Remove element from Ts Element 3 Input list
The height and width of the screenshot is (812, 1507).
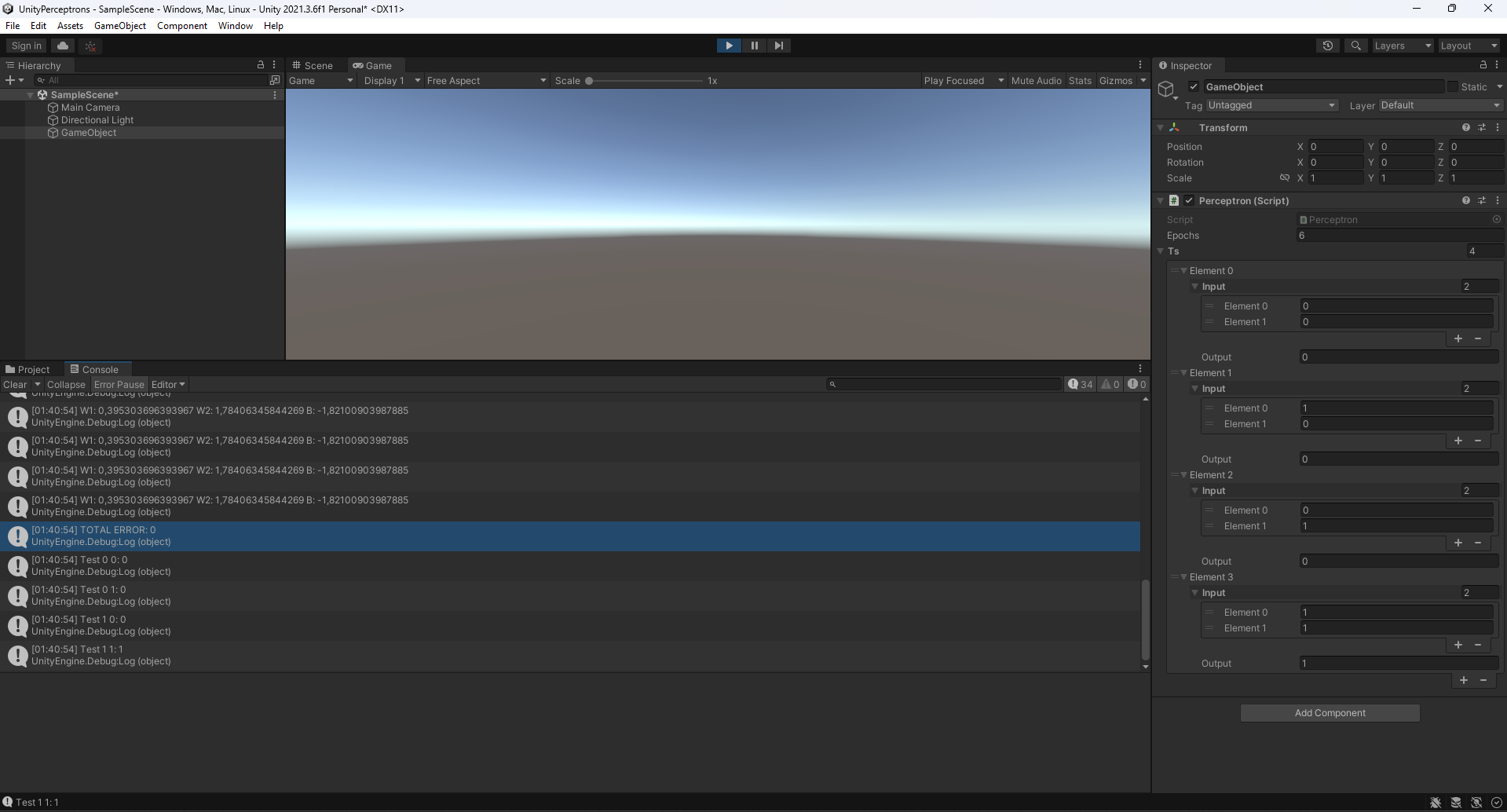(1478, 645)
